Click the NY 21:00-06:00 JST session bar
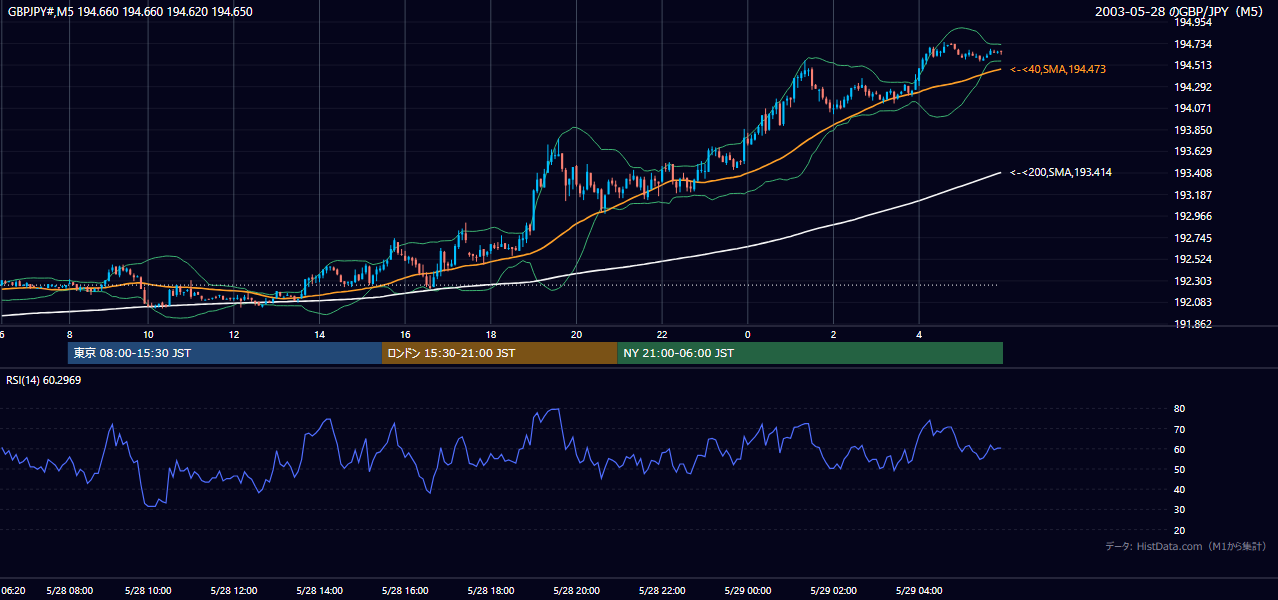This screenshot has width=1278, height=600. pyautogui.click(x=810, y=353)
